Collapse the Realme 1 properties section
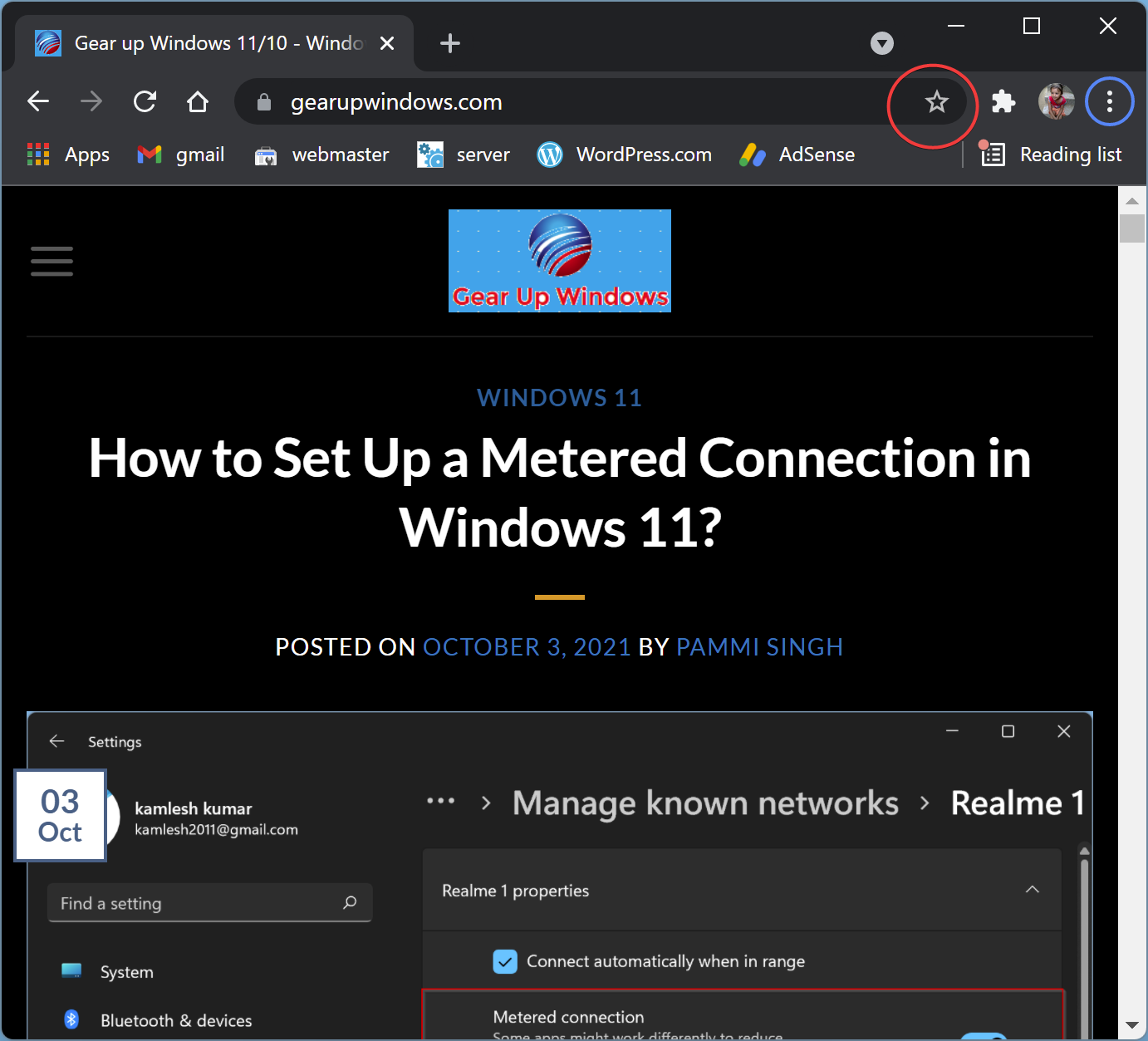The width and height of the screenshot is (1148, 1041). [x=1033, y=890]
